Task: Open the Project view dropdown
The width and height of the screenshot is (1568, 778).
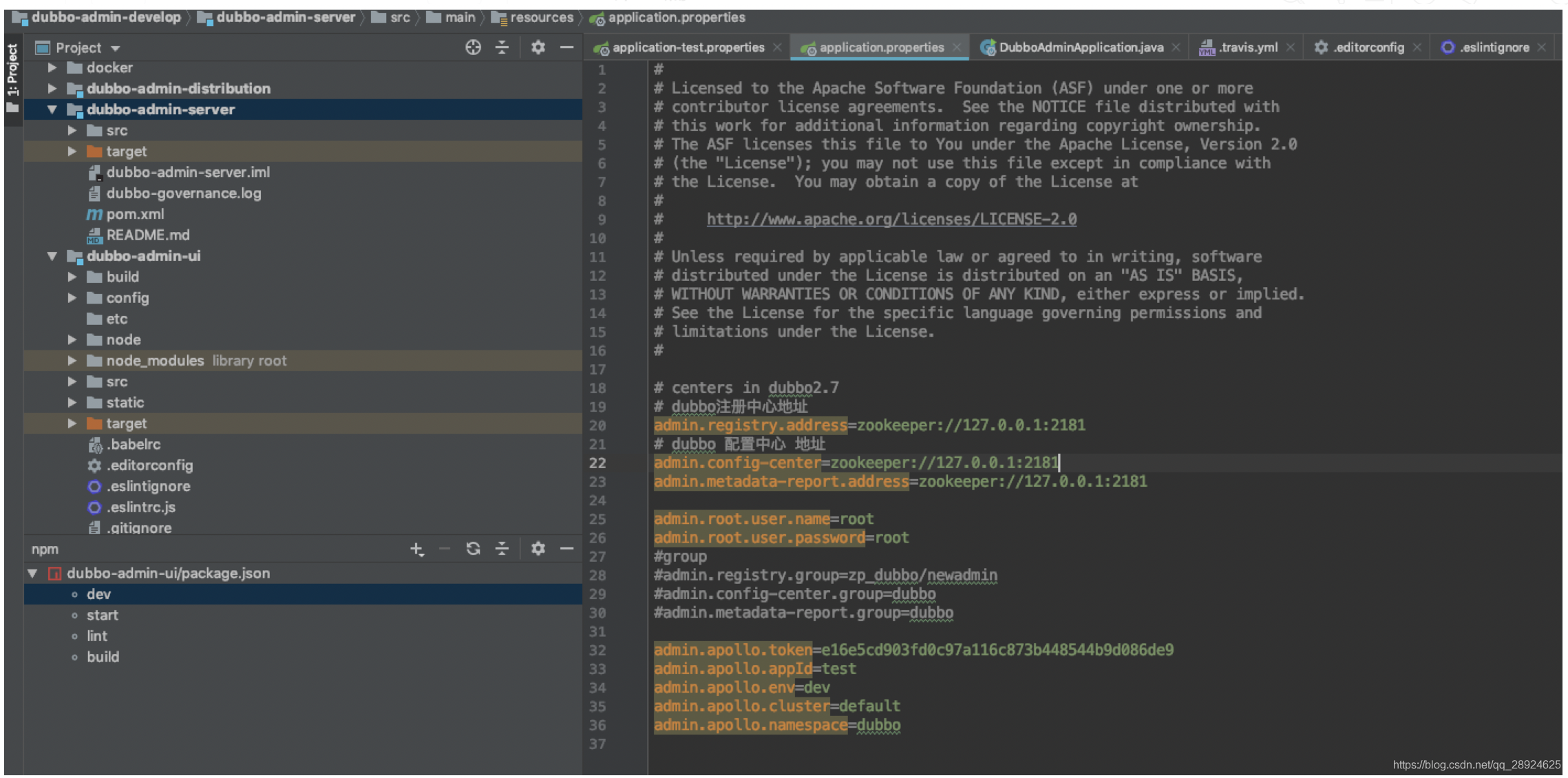Action: tap(115, 48)
